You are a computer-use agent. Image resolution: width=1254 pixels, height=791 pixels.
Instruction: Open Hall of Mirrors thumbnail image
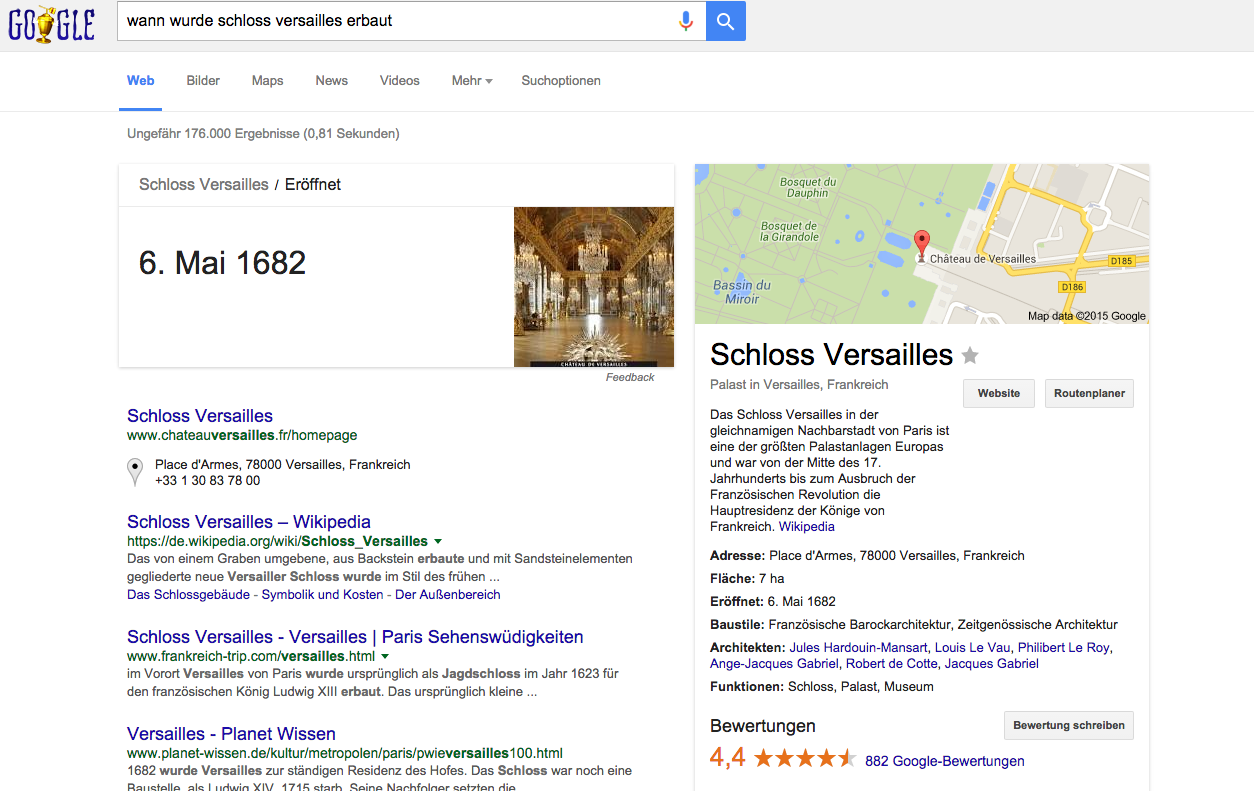[x=594, y=287]
